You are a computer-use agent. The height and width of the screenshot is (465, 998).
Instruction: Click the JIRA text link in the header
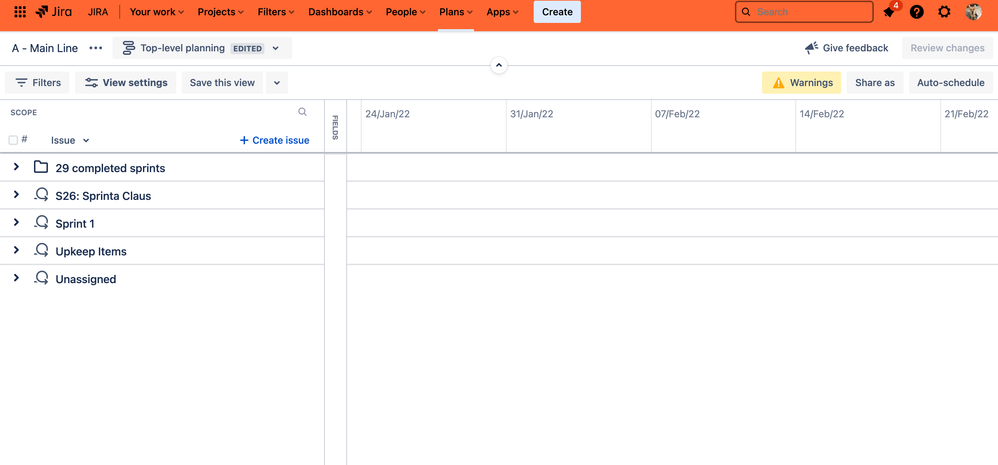click(x=97, y=11)
